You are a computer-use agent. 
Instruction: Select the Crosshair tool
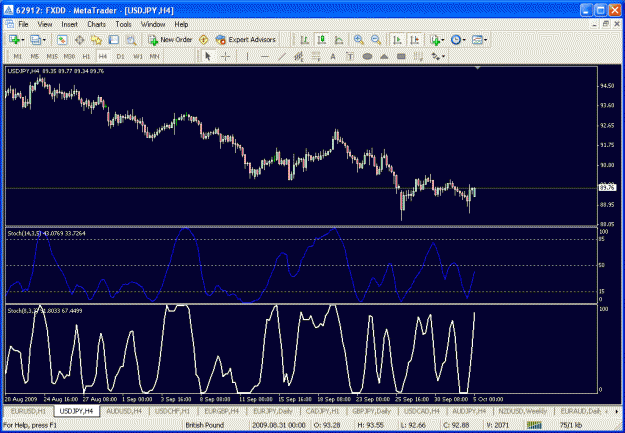[x=225, y=57]
